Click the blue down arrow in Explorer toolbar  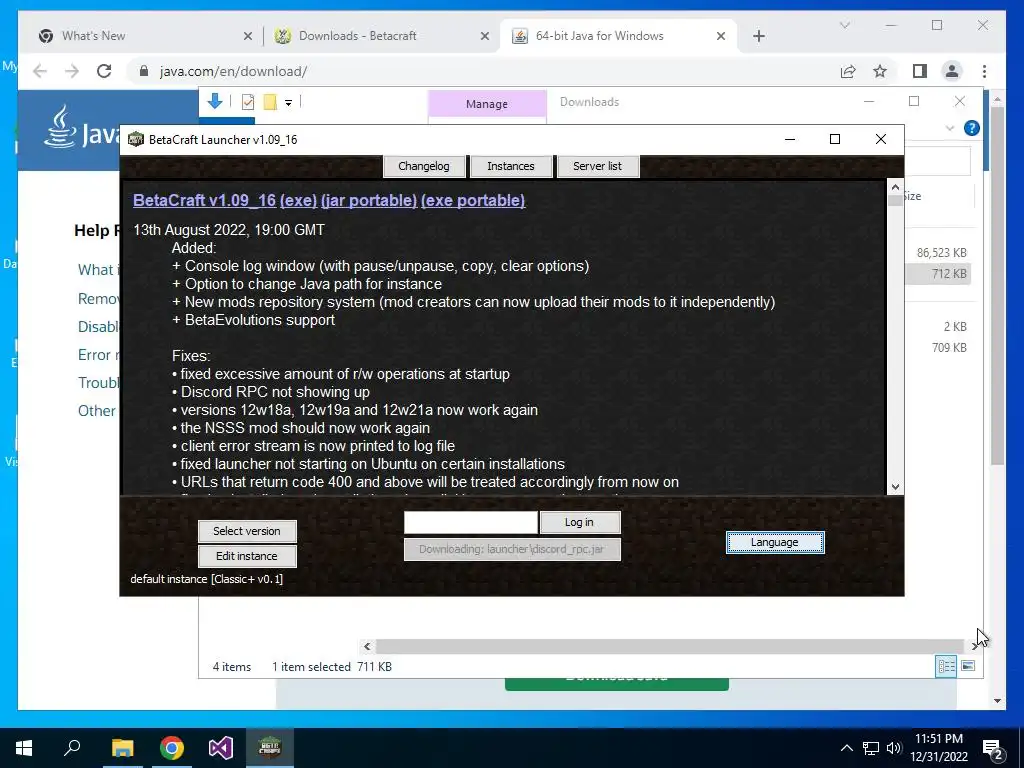click(x=215, y=101)
